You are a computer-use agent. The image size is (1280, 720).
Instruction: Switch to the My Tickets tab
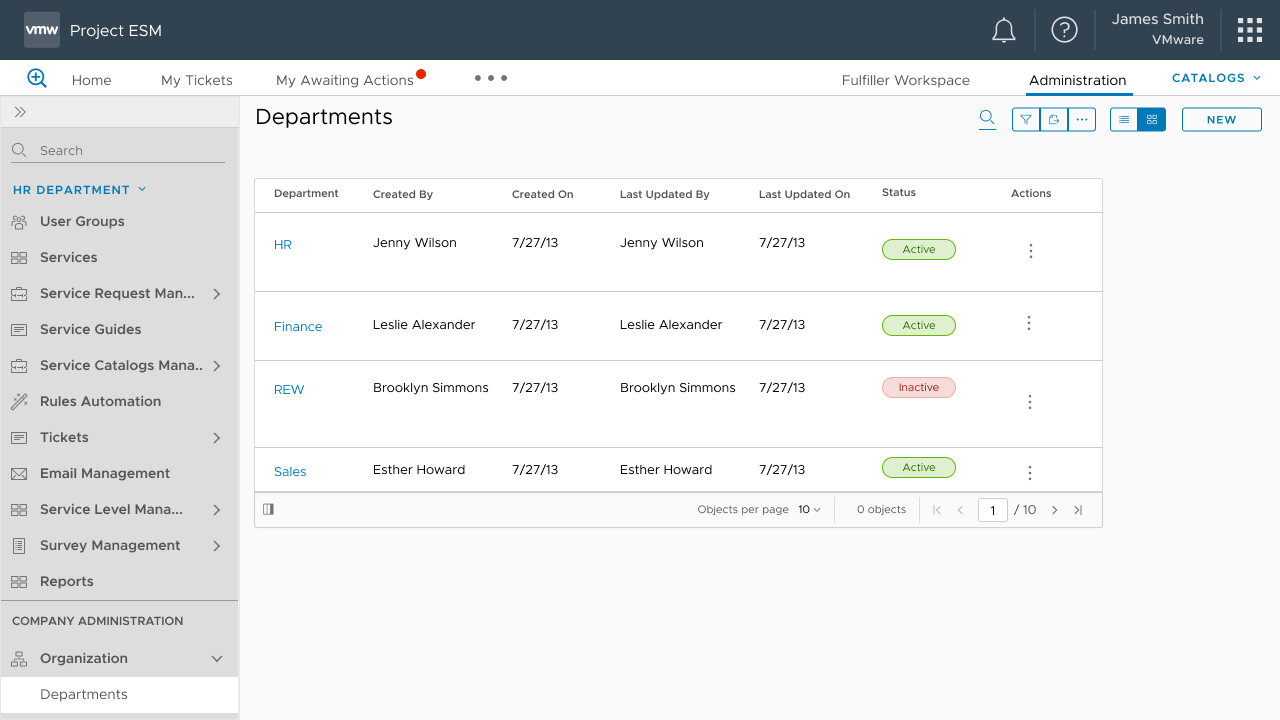tap(196, 79)
